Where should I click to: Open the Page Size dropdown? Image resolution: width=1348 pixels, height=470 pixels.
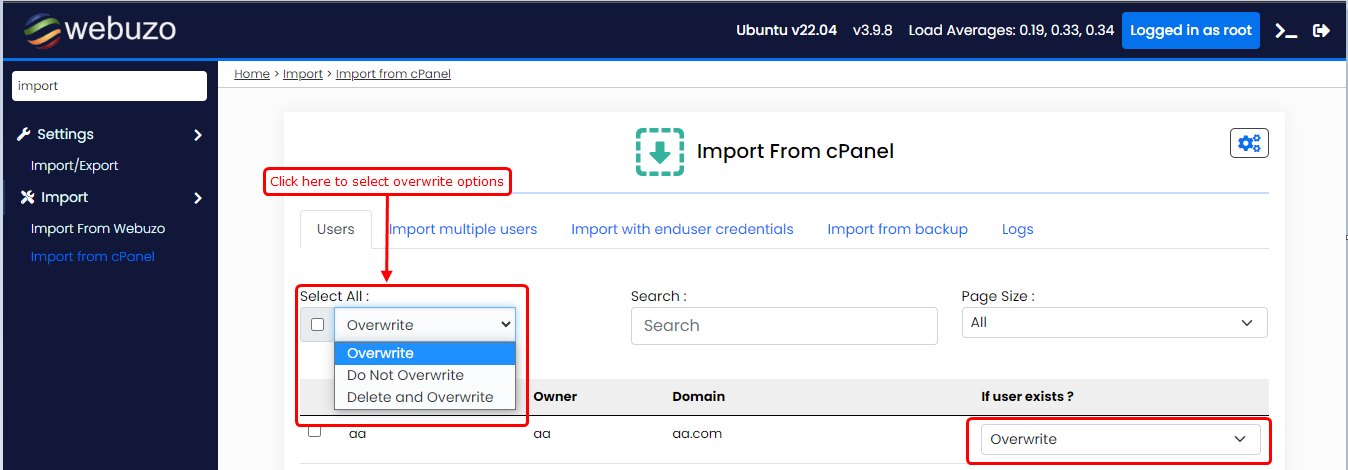1114,323
